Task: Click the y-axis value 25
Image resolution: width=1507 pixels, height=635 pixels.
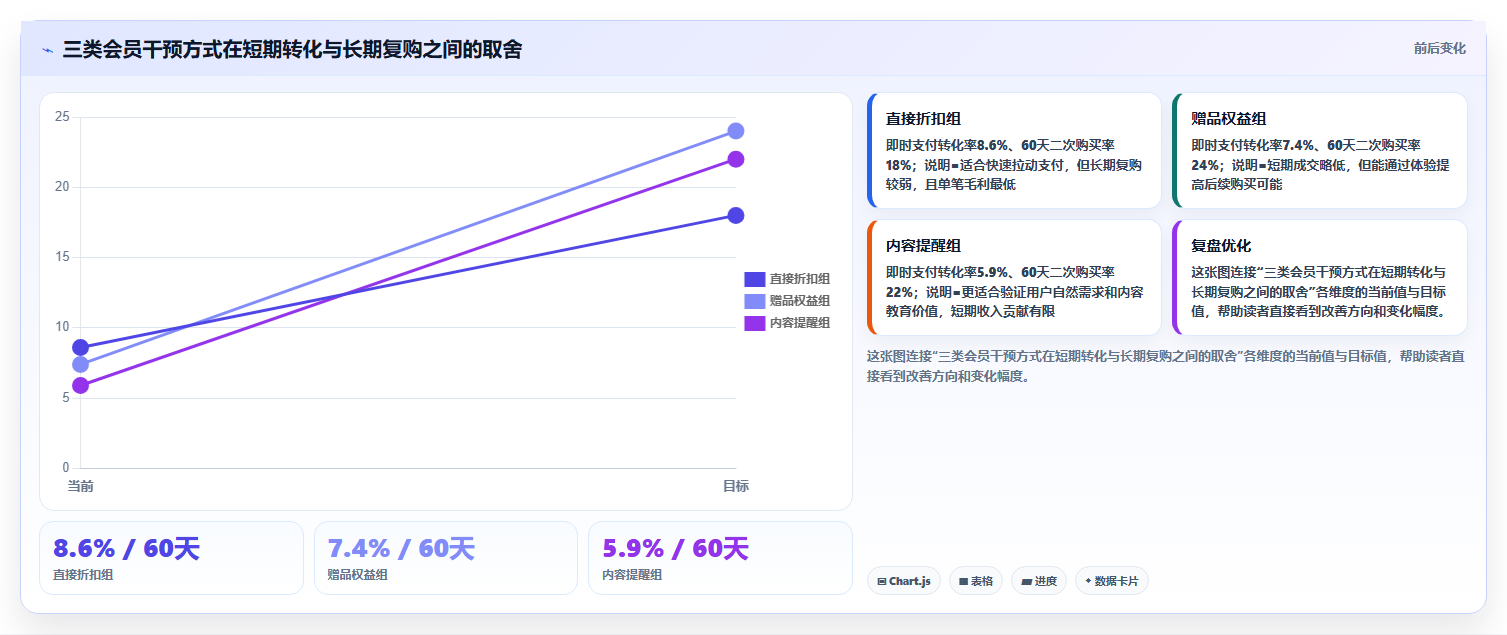Action: pyautogui.click(x=62, y=117)
